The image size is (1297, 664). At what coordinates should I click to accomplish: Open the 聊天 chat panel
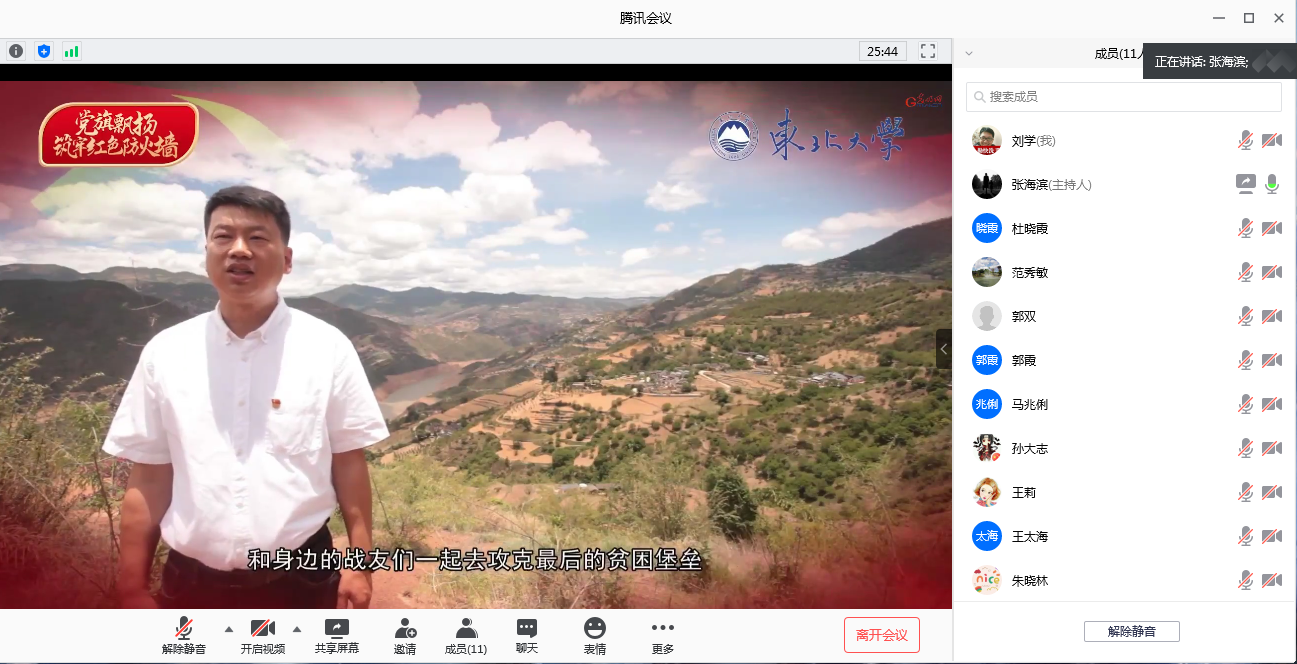pos(526,635)
